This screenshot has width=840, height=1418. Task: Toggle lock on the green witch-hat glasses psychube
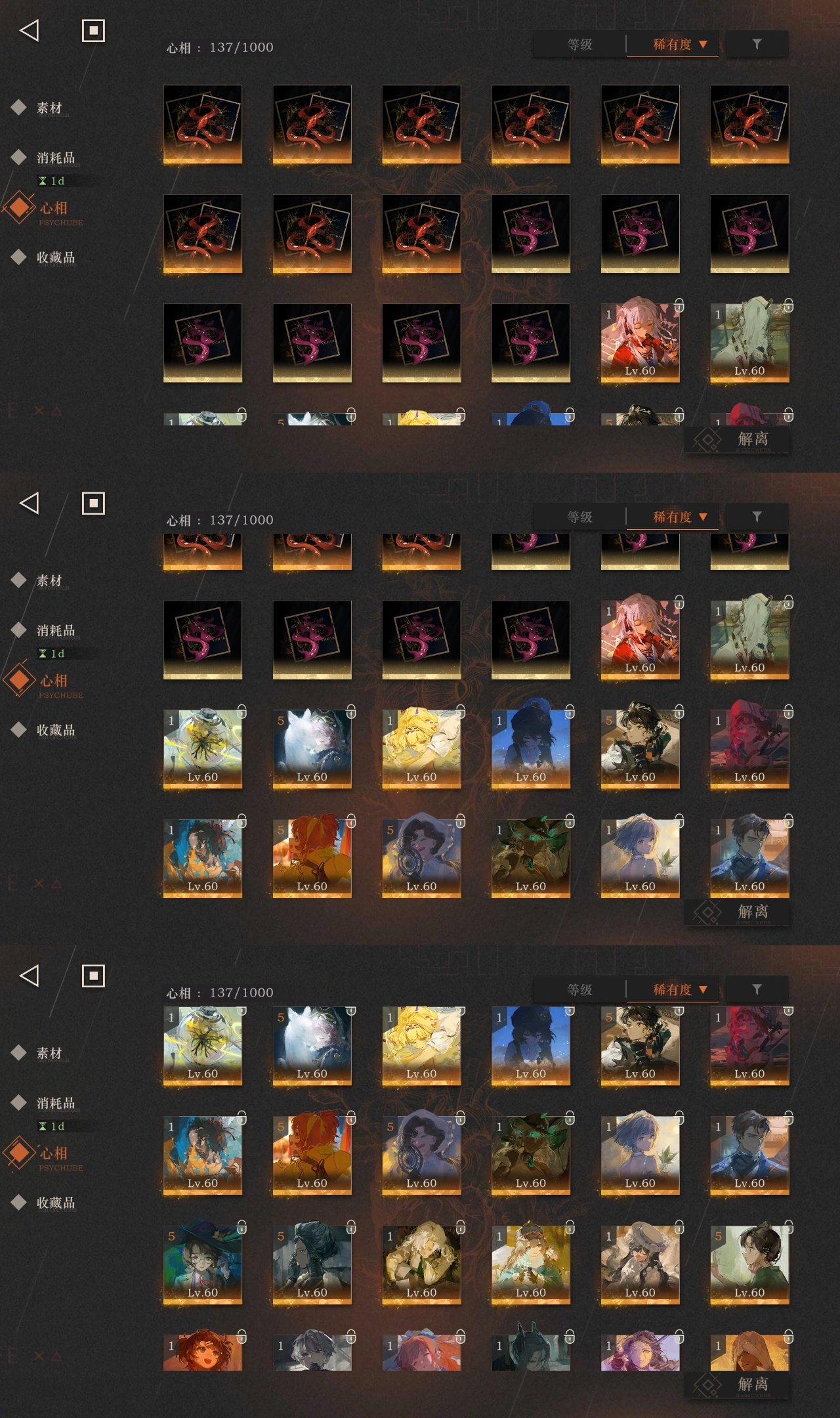pos(241,1226)
